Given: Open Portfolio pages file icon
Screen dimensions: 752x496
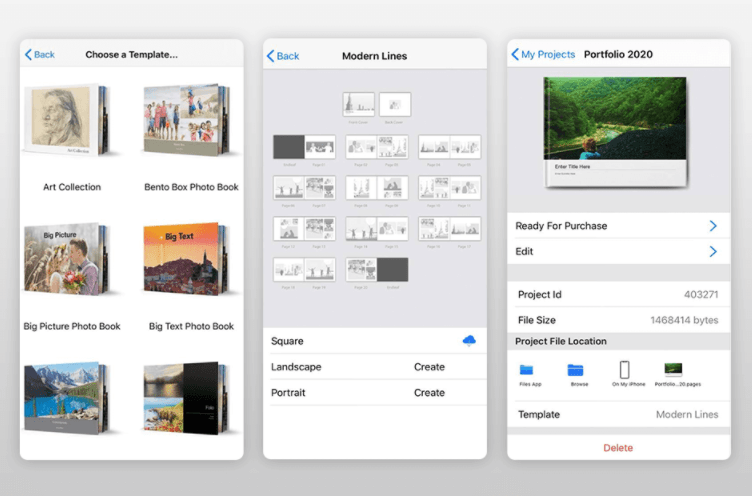Looking at the screenshot, I should tap(673, 369).
